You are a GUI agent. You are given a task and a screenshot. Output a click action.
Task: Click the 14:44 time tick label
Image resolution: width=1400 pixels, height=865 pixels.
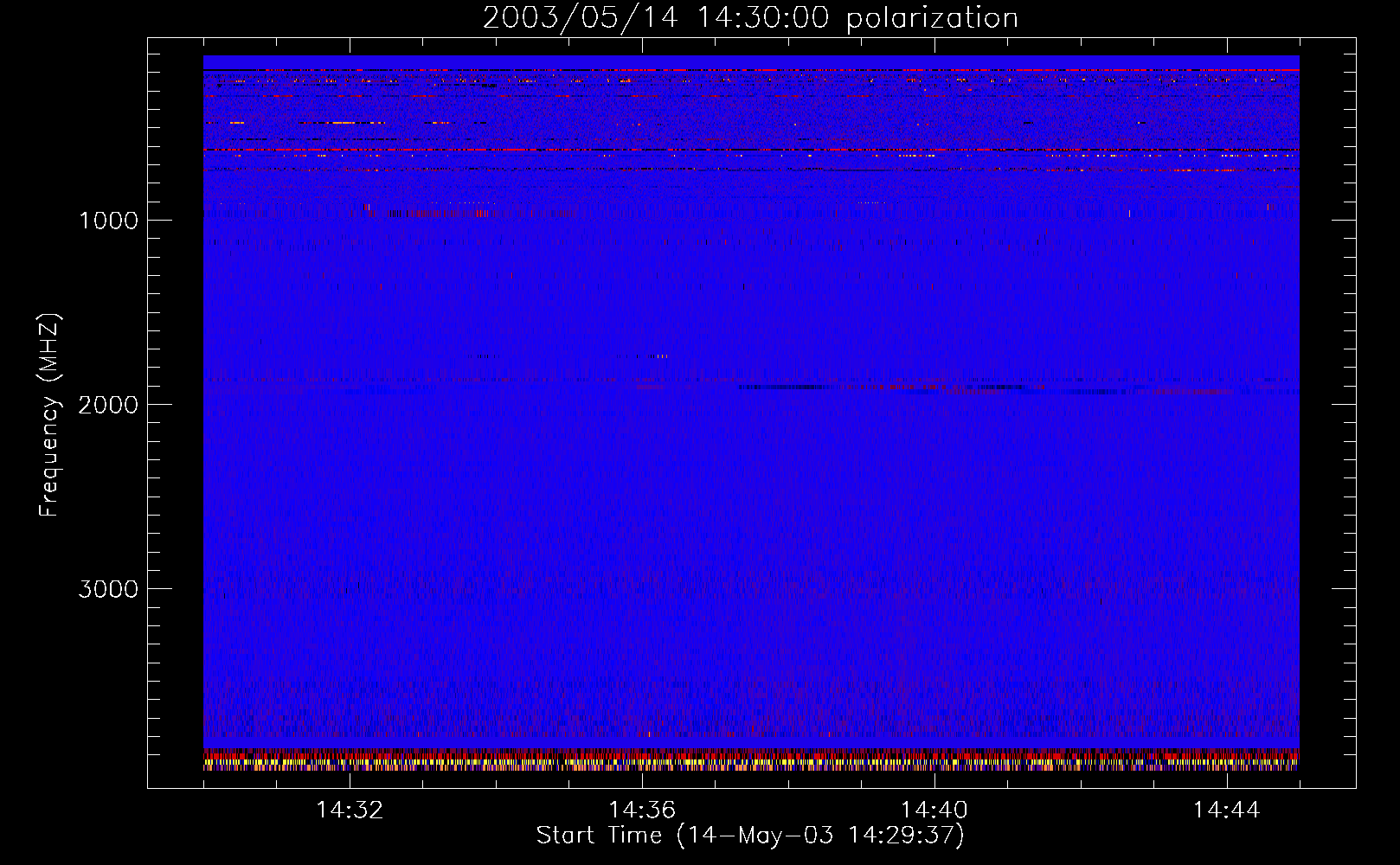[x=1227, y=811]
